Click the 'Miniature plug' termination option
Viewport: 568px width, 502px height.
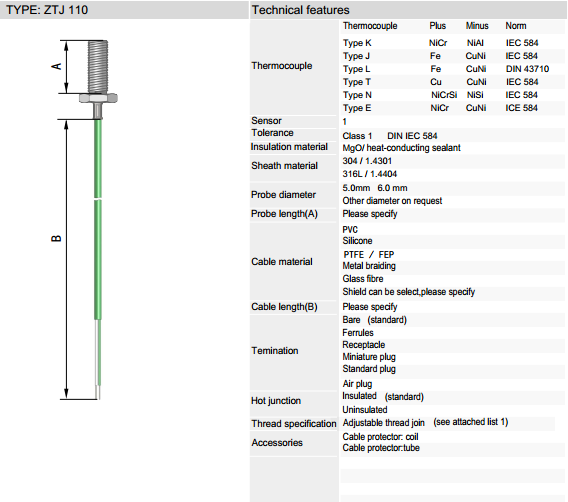[x=369, y=357]
